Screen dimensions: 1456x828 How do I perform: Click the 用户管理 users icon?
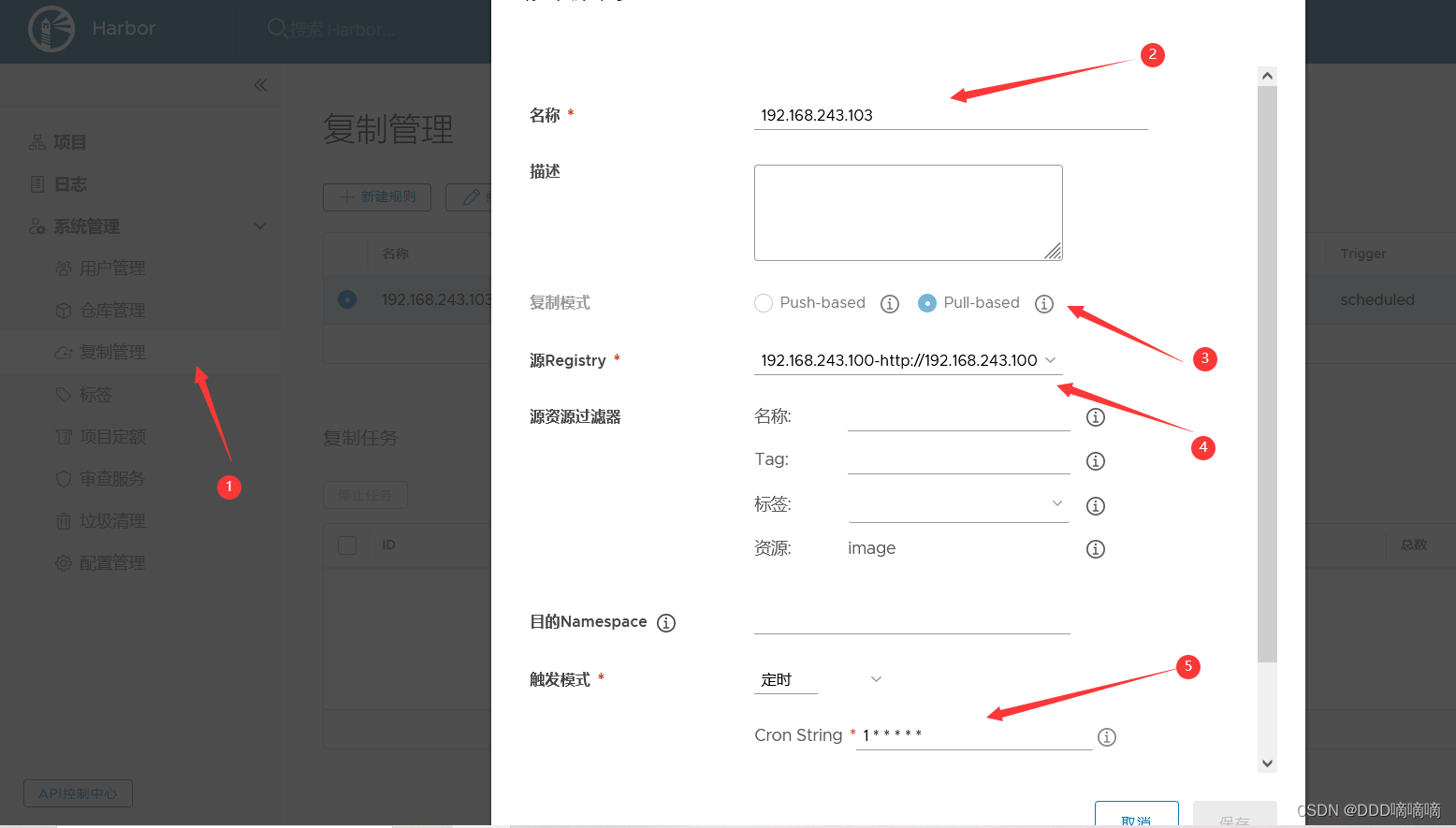(64, 269)
